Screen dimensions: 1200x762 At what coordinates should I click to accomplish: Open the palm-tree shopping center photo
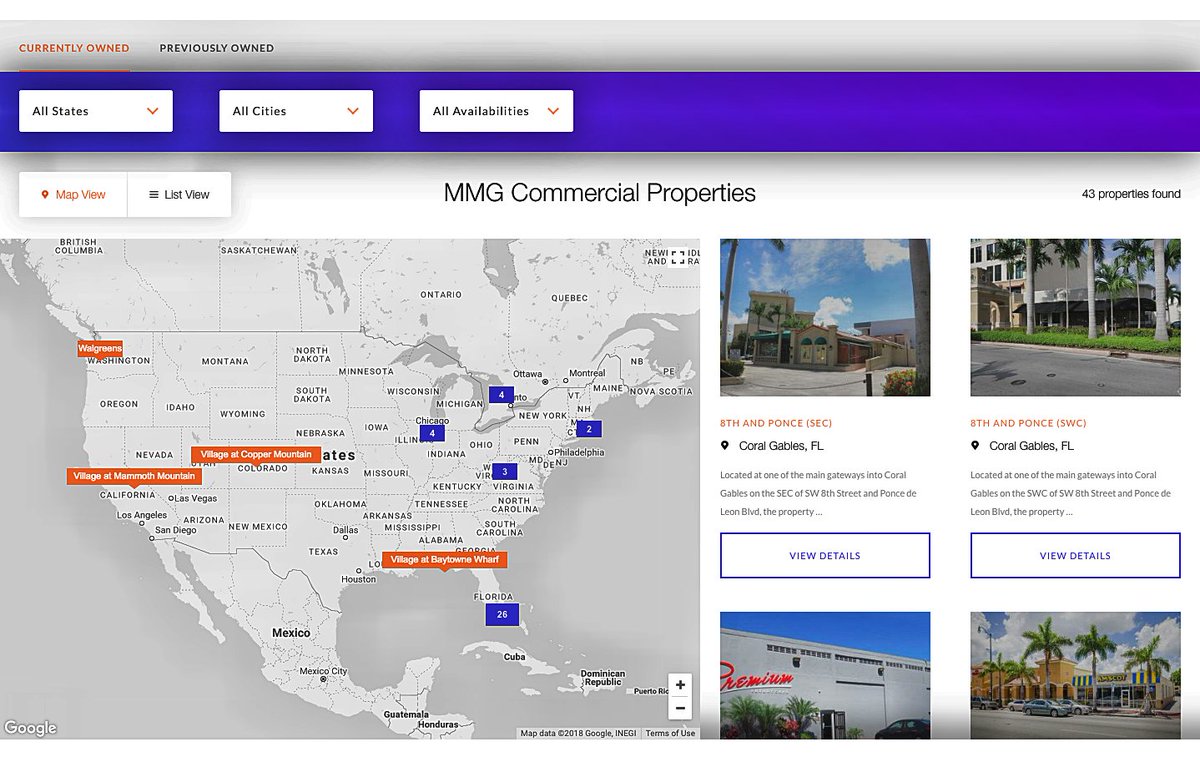pos(1075,675)
